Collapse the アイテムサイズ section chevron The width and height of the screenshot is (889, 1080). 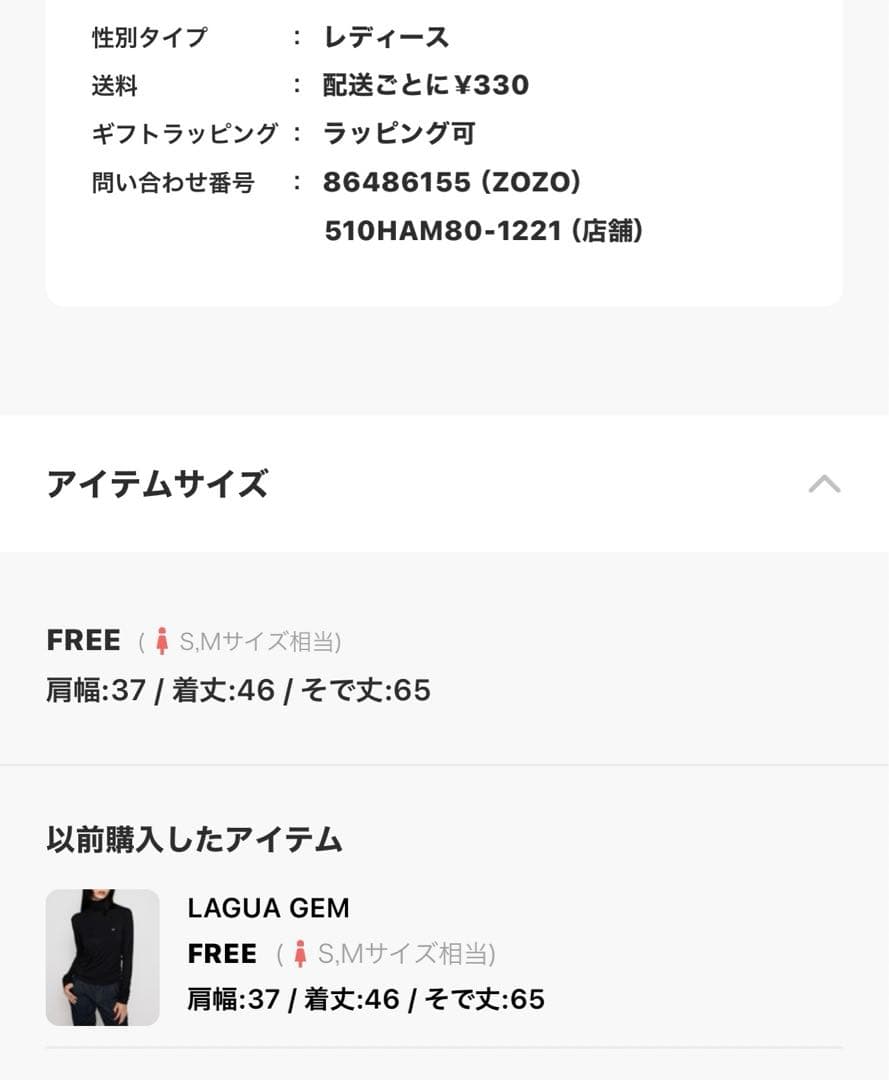point(824,485)
